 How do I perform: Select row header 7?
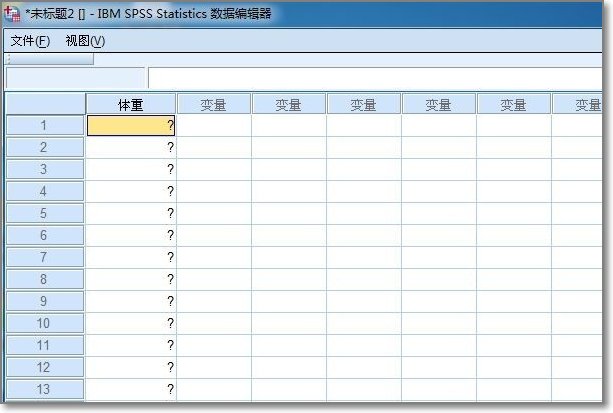pos(45,257)
